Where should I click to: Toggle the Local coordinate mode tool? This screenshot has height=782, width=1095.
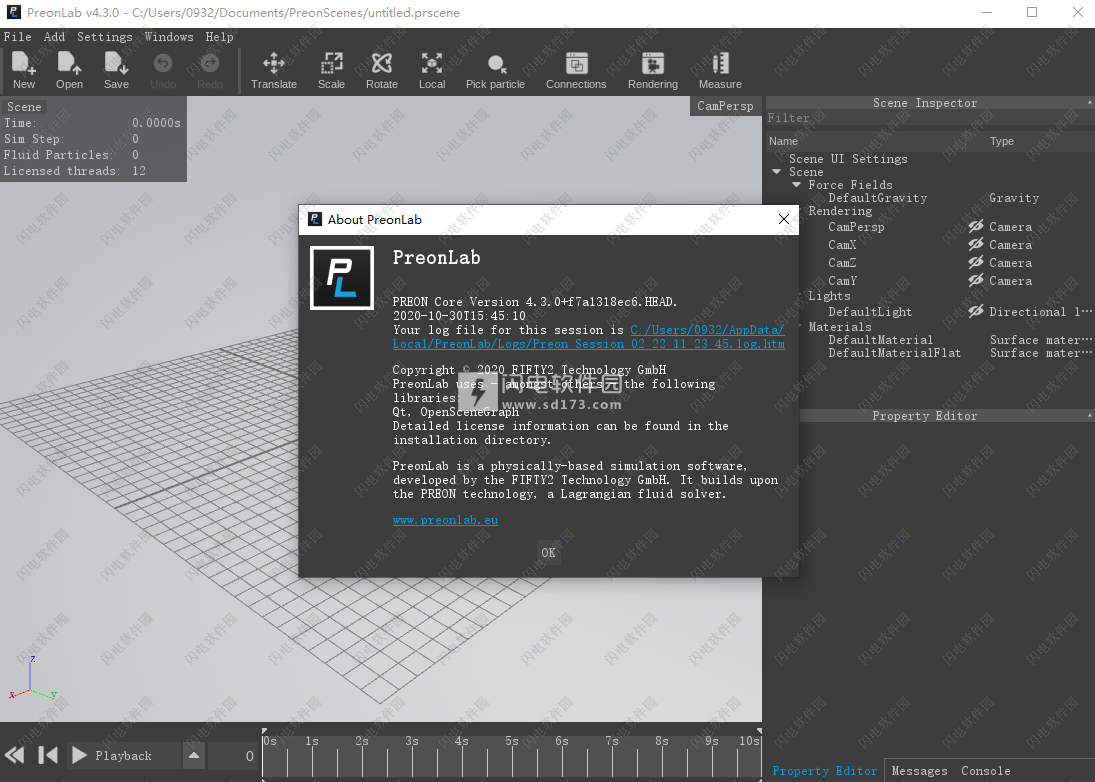(432, 71)
